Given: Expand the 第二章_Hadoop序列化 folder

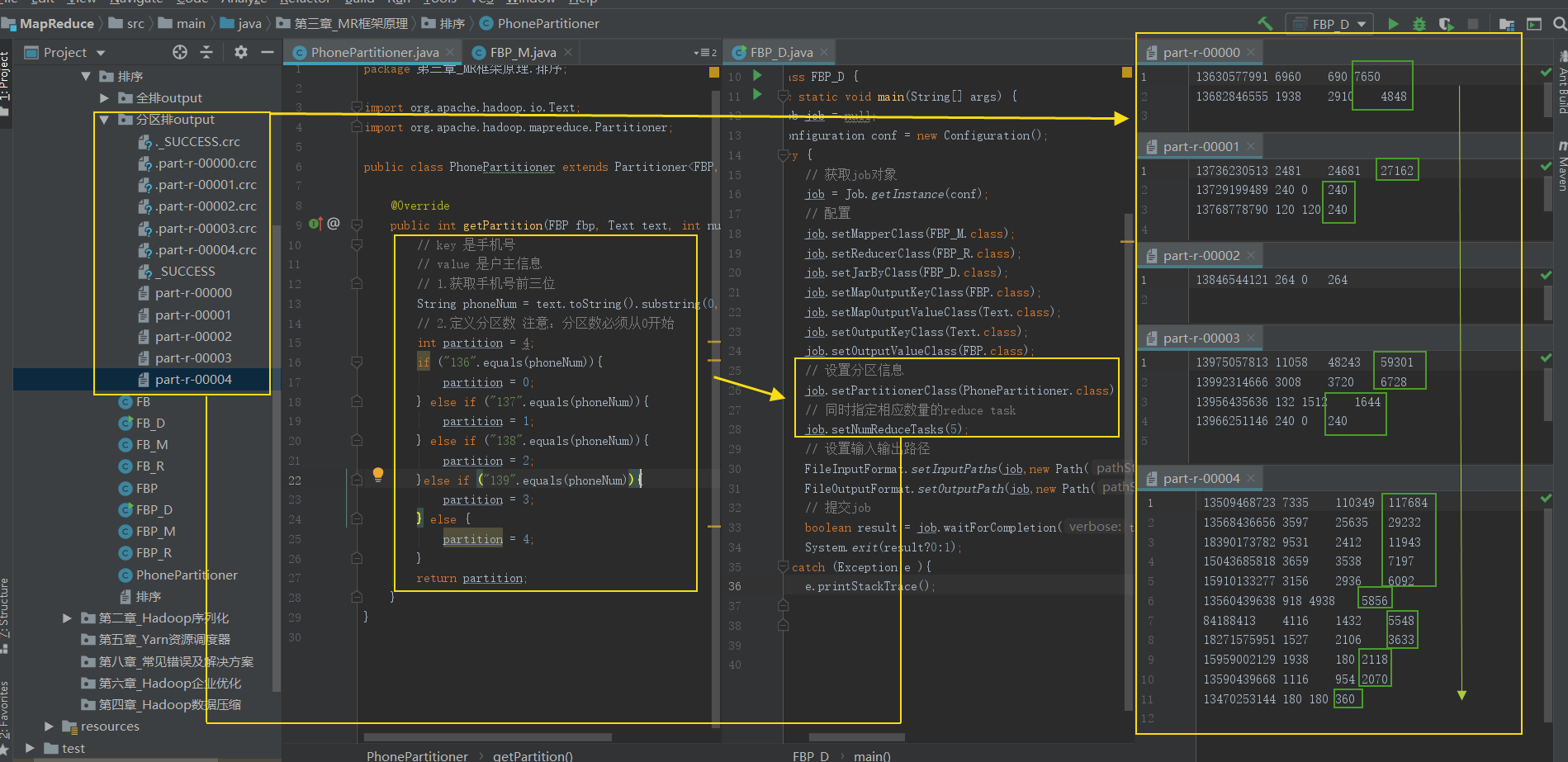Looking at the screenshot, I should pos(67,618).
